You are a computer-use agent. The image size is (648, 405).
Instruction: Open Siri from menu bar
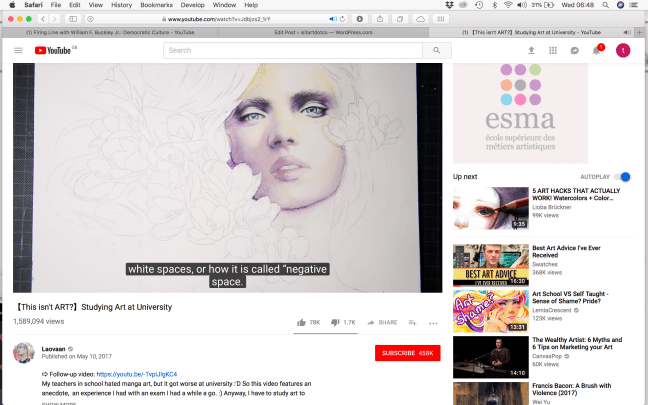(x=620, y=5)
